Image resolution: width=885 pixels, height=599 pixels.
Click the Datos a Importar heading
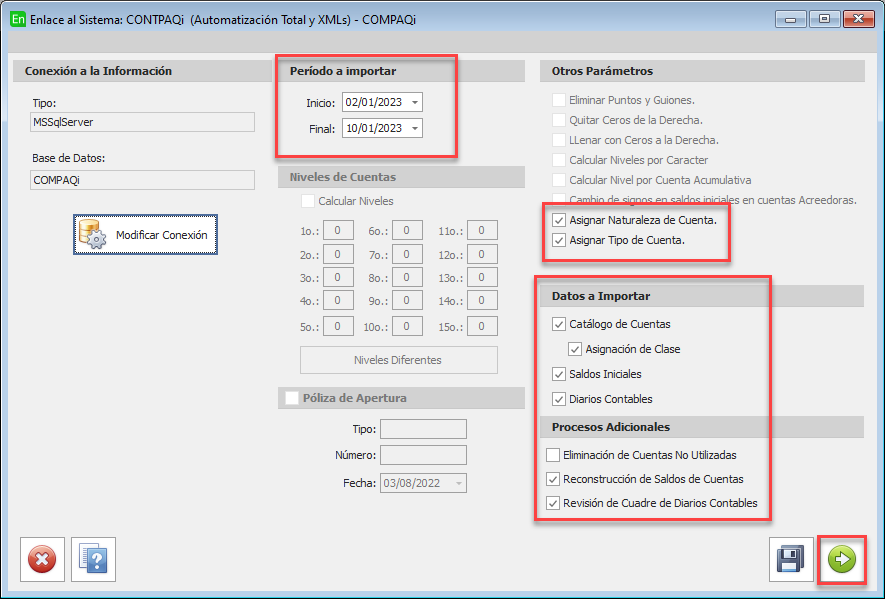[601, 296]
